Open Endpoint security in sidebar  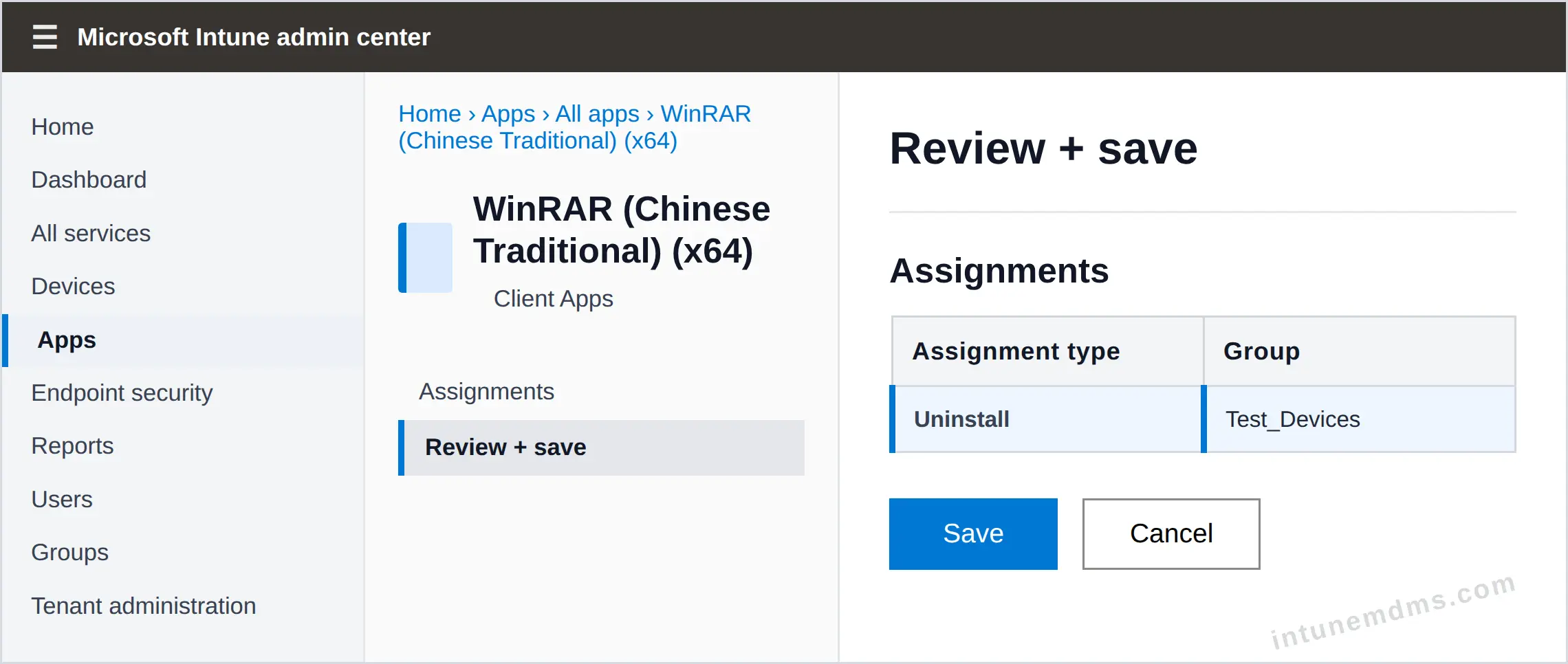(122, 393)
